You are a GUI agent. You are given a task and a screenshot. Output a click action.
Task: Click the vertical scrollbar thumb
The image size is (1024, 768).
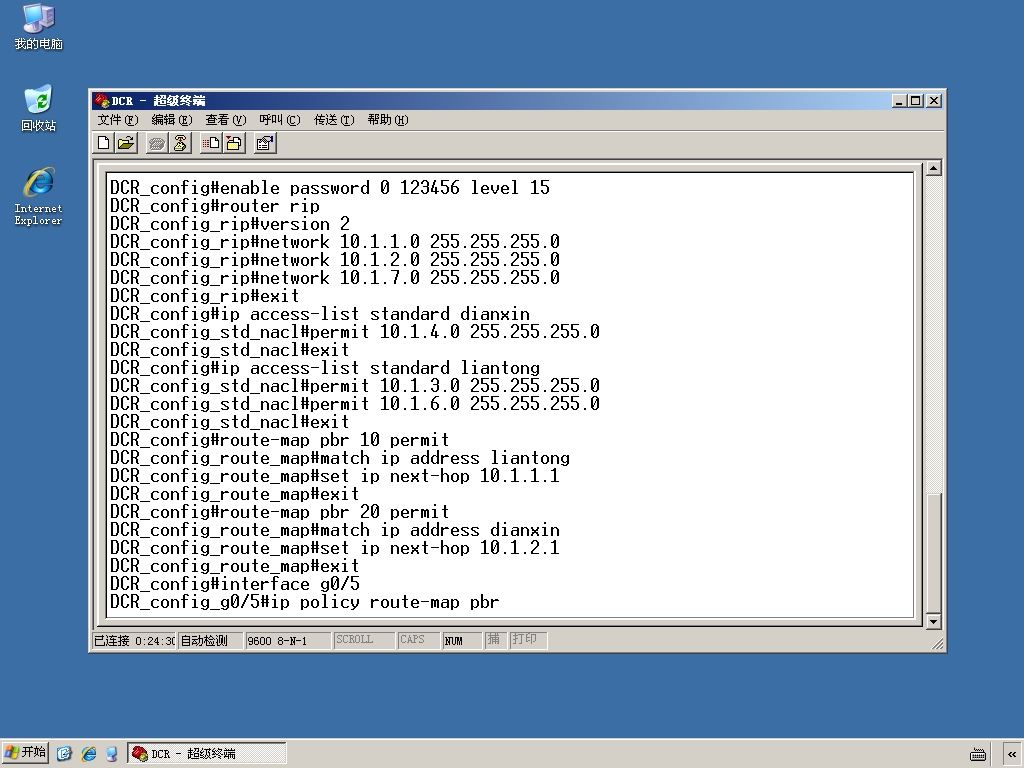pos(933,553)
